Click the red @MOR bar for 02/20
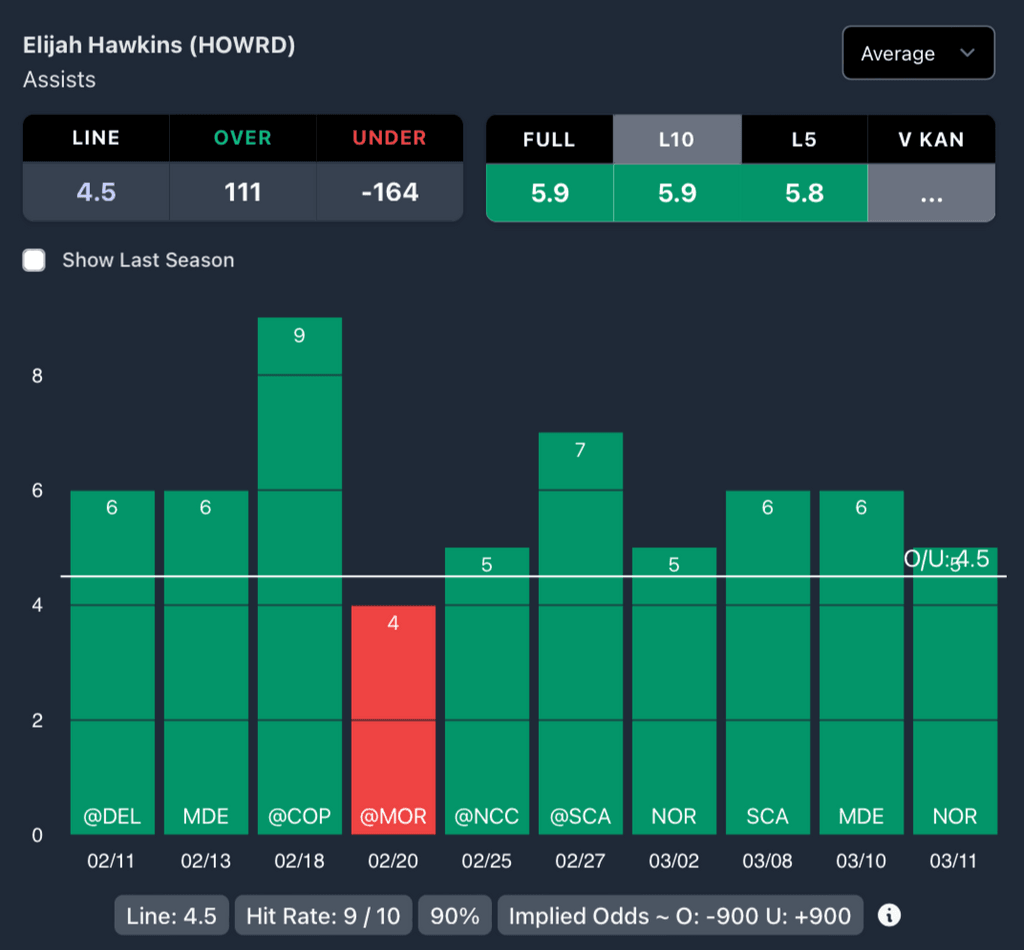Image resolution: width=1024 pixels, height=950 pixels. click(393, 720)
